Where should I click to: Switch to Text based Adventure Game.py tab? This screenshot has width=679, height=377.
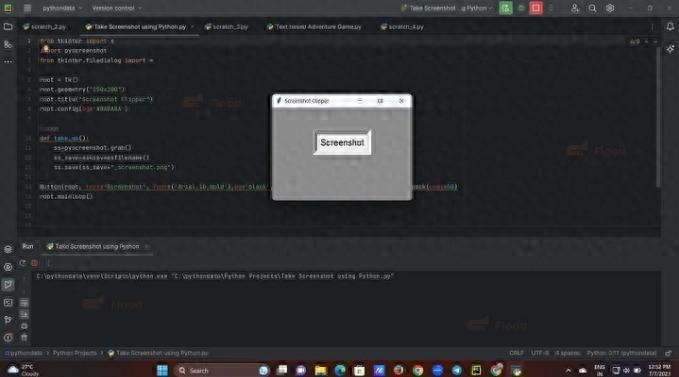pyautogui.click(x=314, y=27)
